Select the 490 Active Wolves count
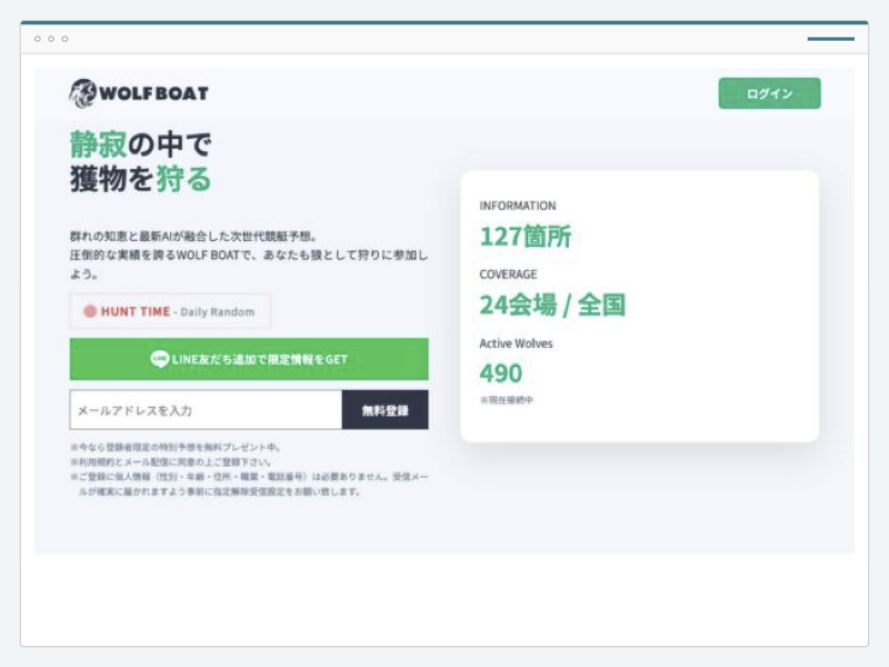 click(501, 373)
